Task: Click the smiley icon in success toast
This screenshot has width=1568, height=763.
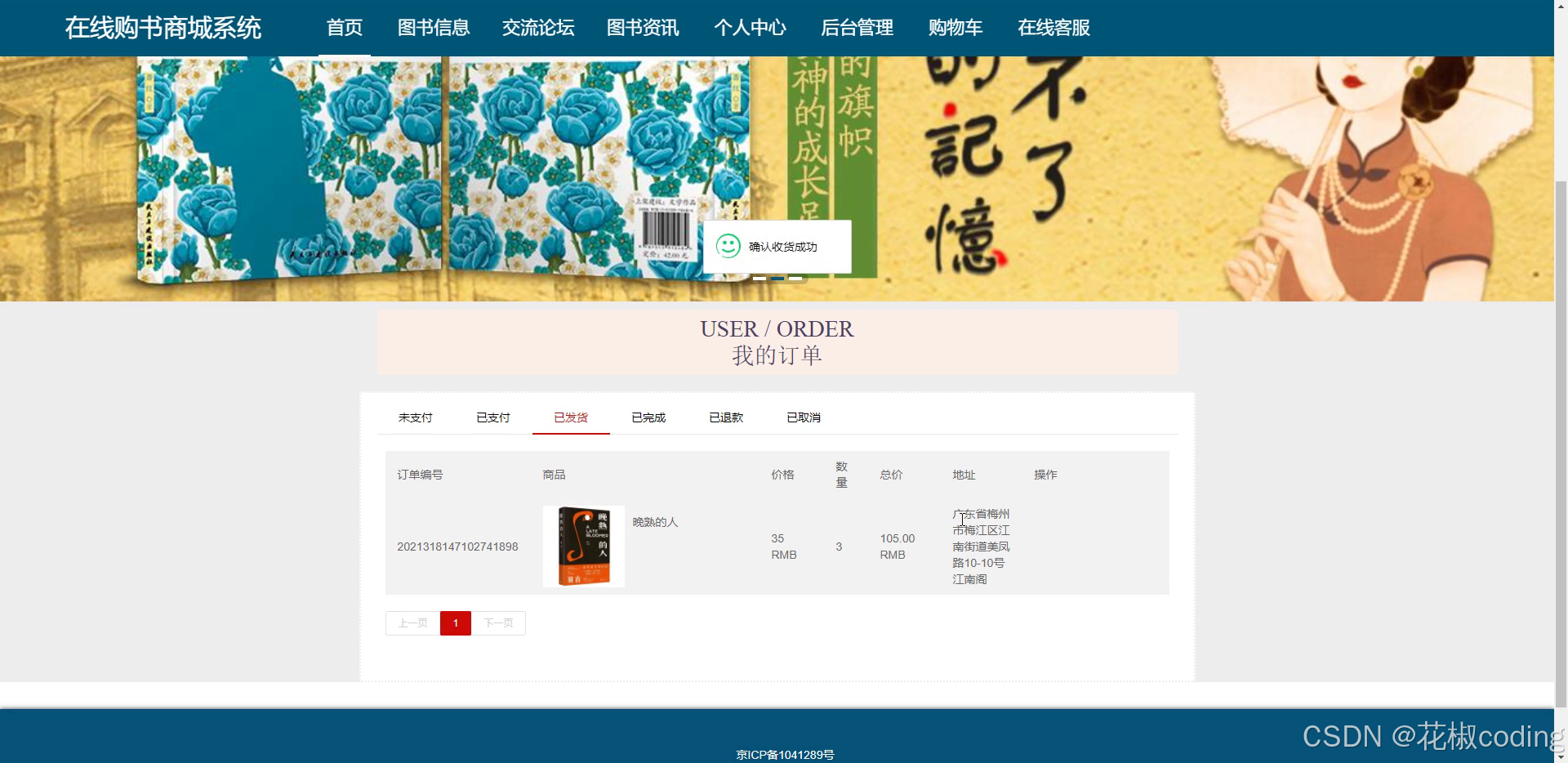Action: [x=728, y=246]
